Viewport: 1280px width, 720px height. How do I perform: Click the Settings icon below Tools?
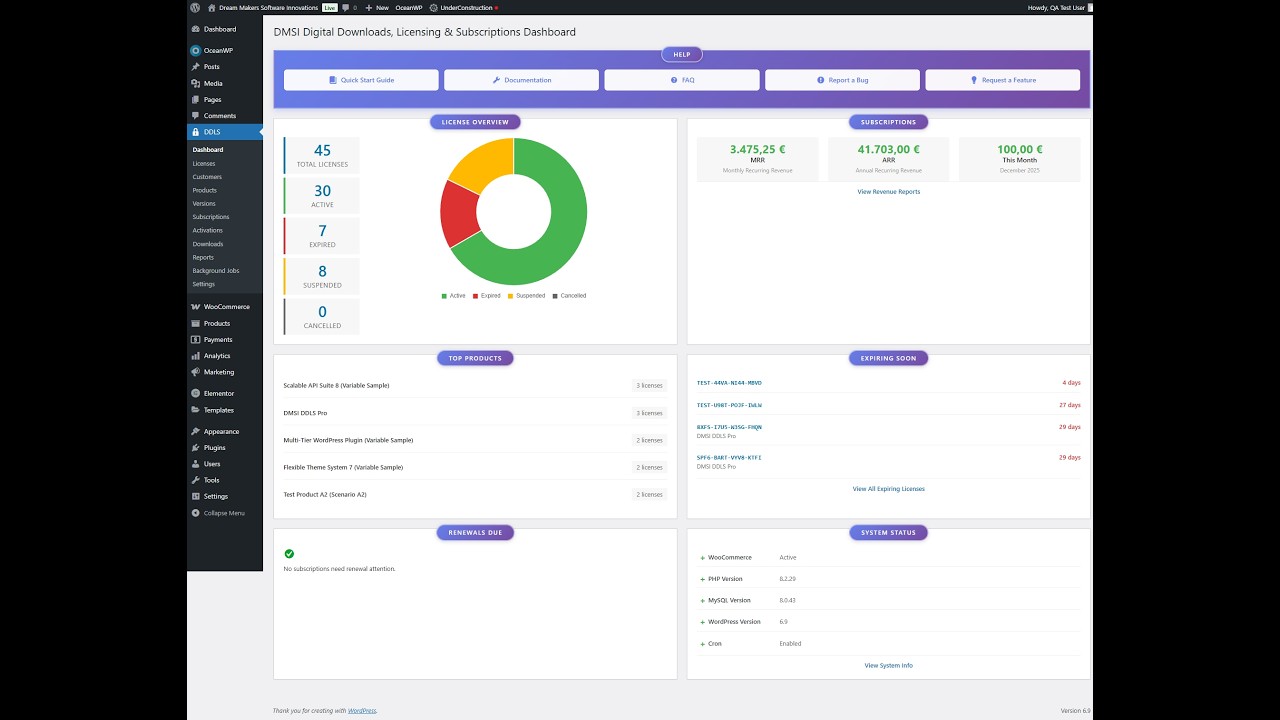click(195, 496)
